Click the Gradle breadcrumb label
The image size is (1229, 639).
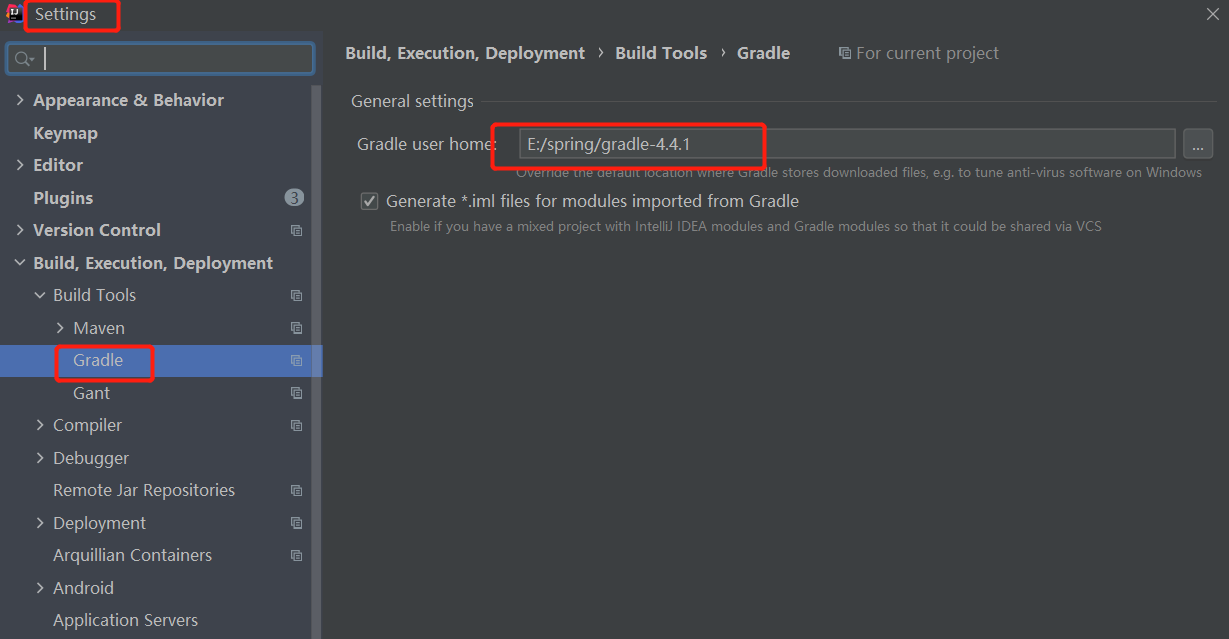point(763,53)
